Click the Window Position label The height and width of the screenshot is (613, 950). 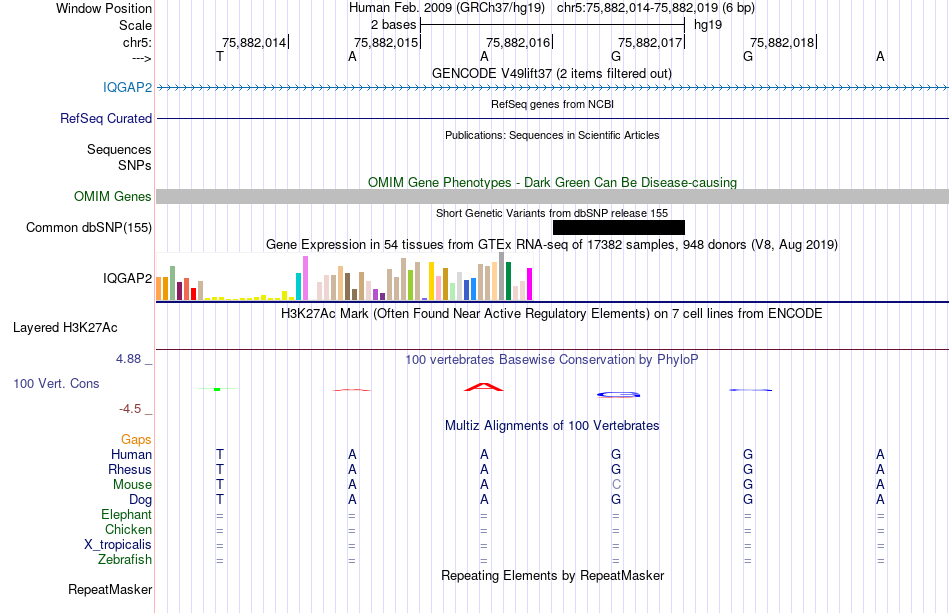click(x=104, y=8)
